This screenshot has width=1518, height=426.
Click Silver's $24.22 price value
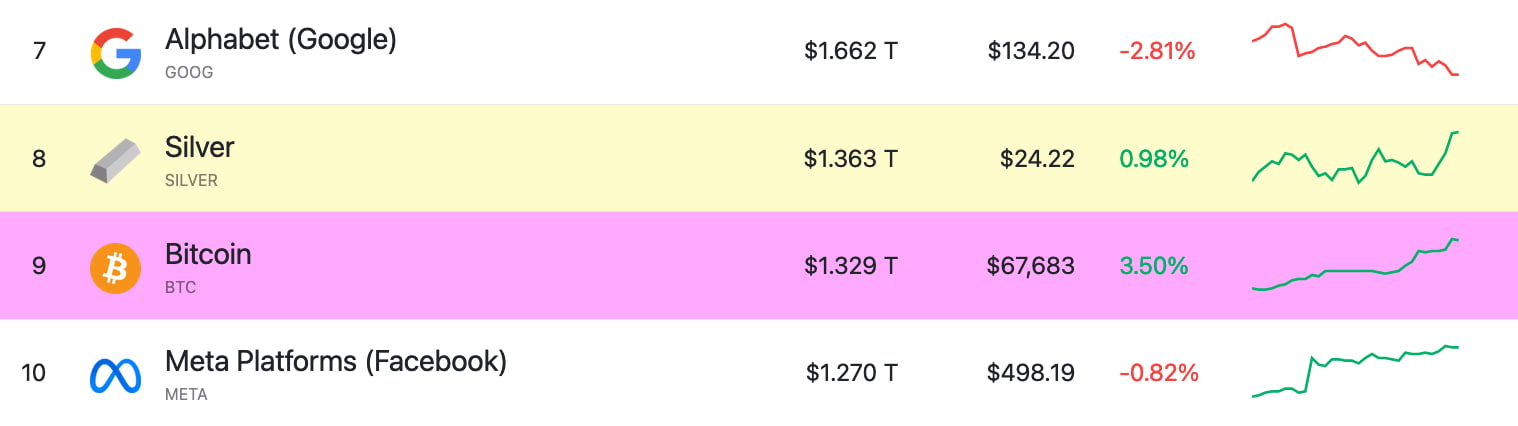click(x=1037, y=158)
